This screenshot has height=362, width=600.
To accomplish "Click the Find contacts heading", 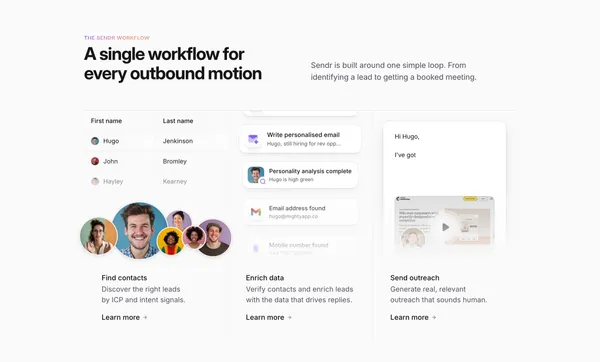I will 124,278.
